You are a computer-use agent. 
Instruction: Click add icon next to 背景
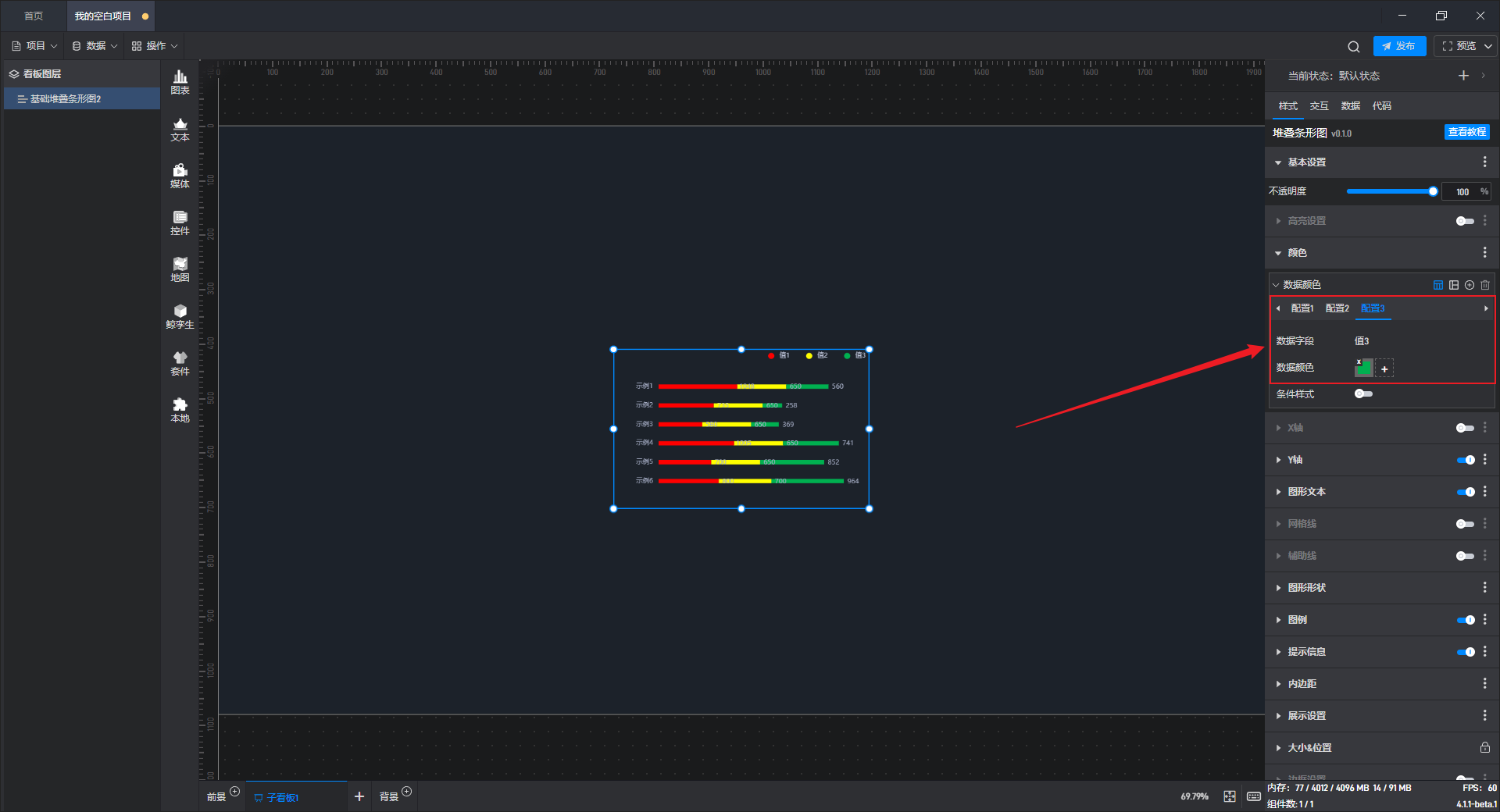click(x=406, y=791)
